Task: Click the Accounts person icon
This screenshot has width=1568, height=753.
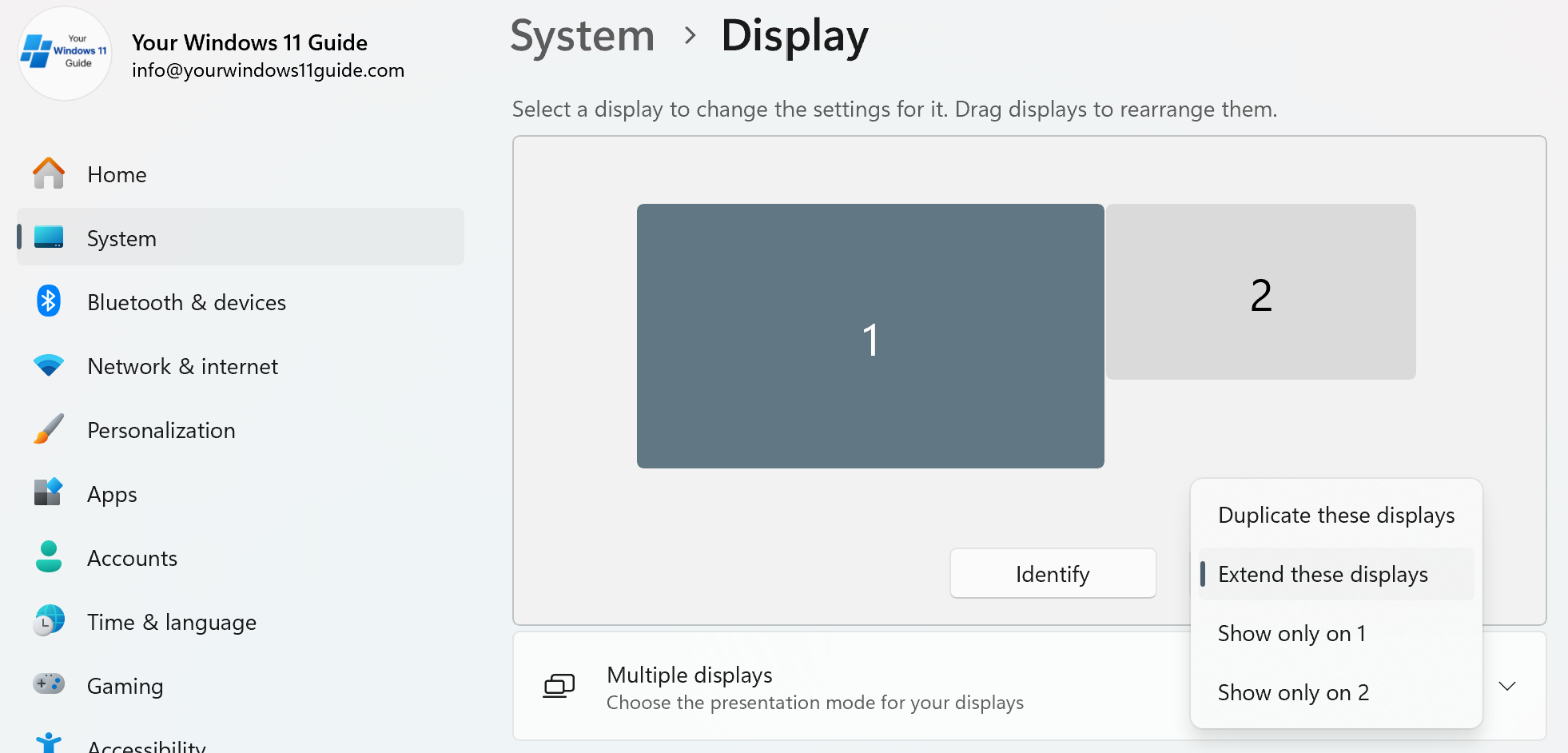Action: (49, 556)
